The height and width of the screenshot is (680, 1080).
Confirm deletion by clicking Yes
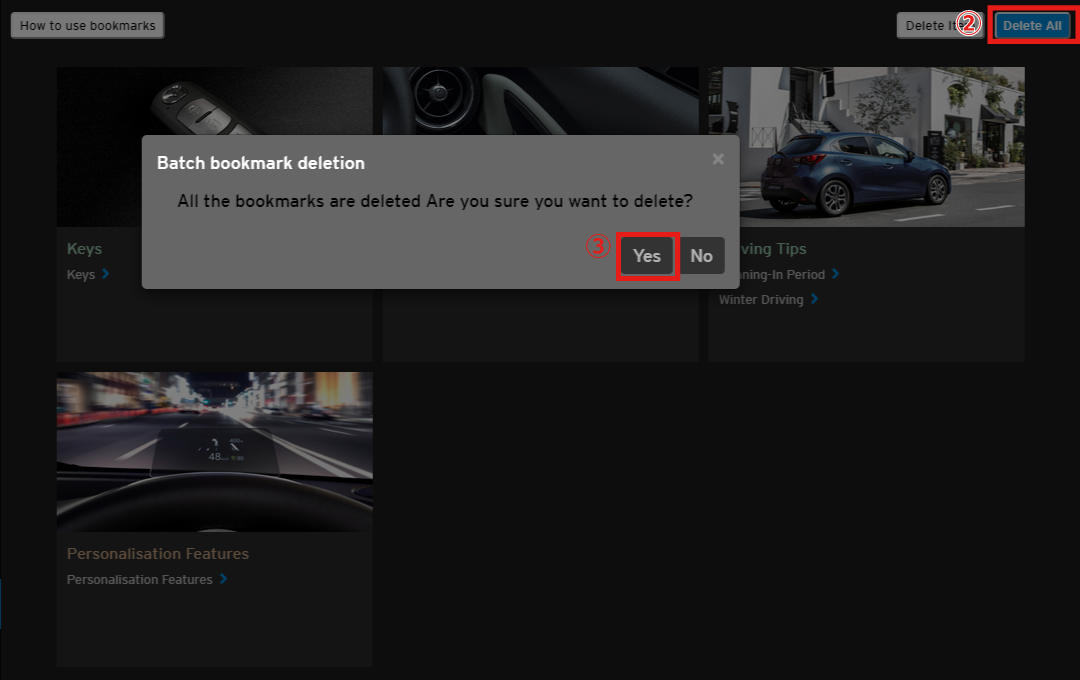pyautogui.click(x=647, y=256)
